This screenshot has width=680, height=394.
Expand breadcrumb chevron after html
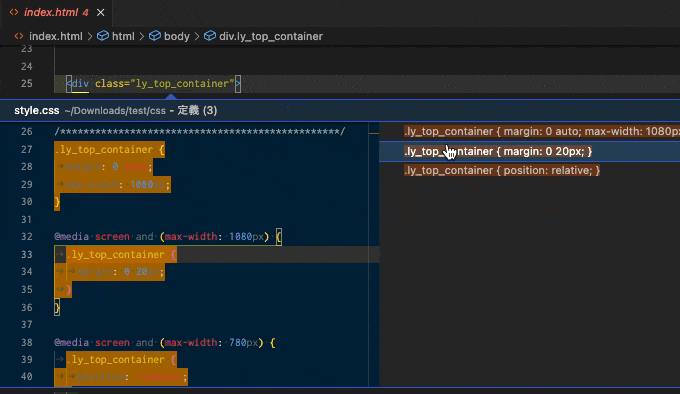click(142, 36)
